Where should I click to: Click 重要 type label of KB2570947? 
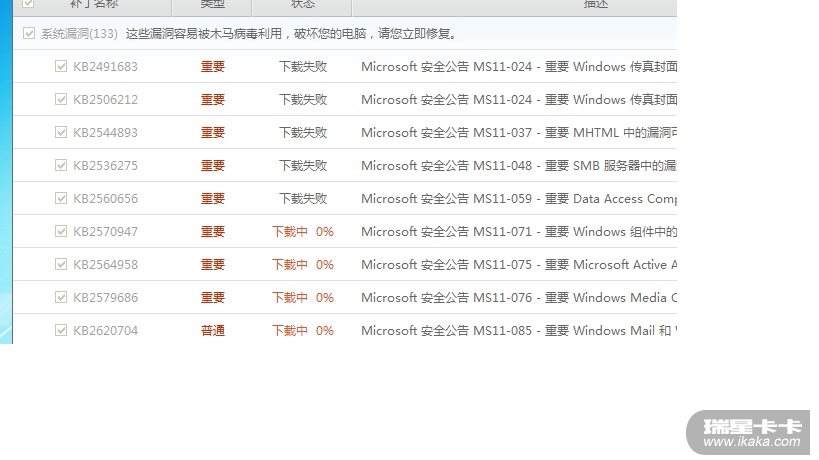(213, 232)
